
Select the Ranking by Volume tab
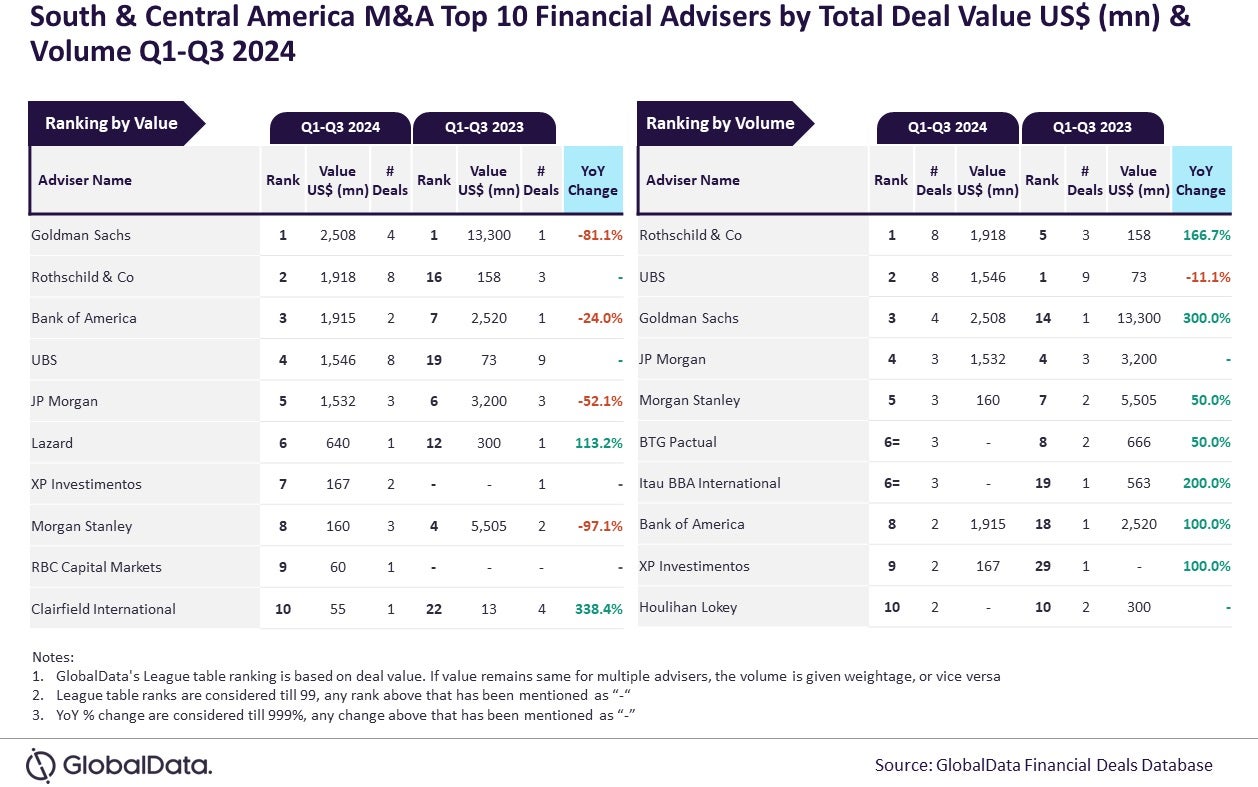720,124
